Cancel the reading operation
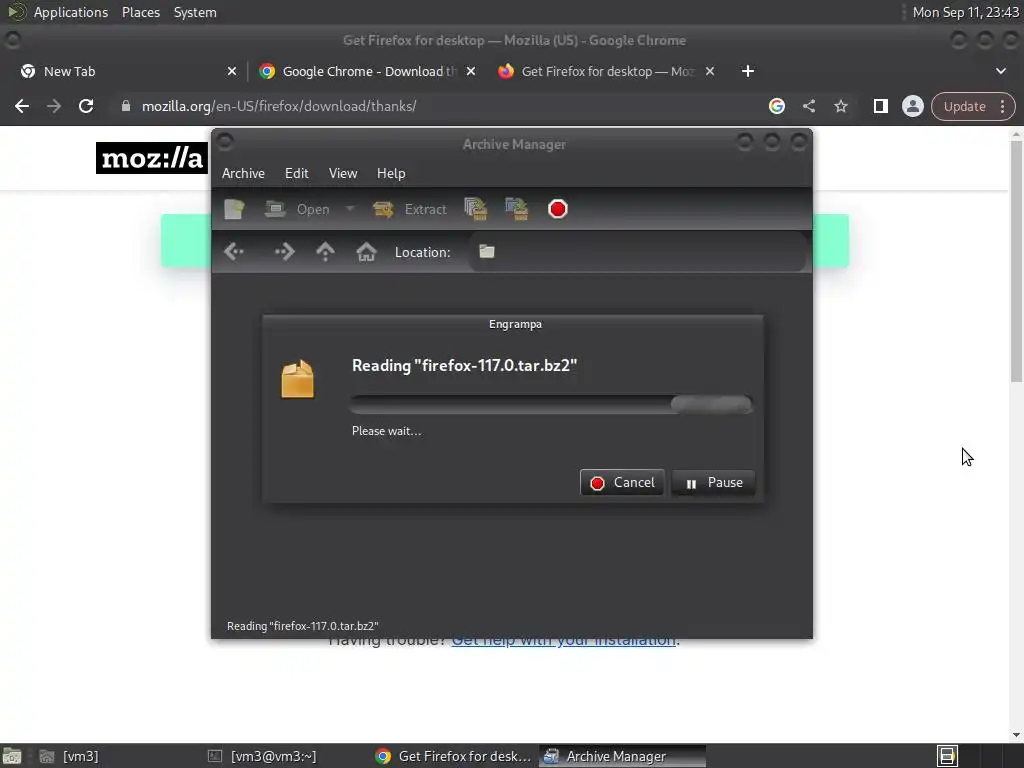1024x768 pixels. click(622, 483)
